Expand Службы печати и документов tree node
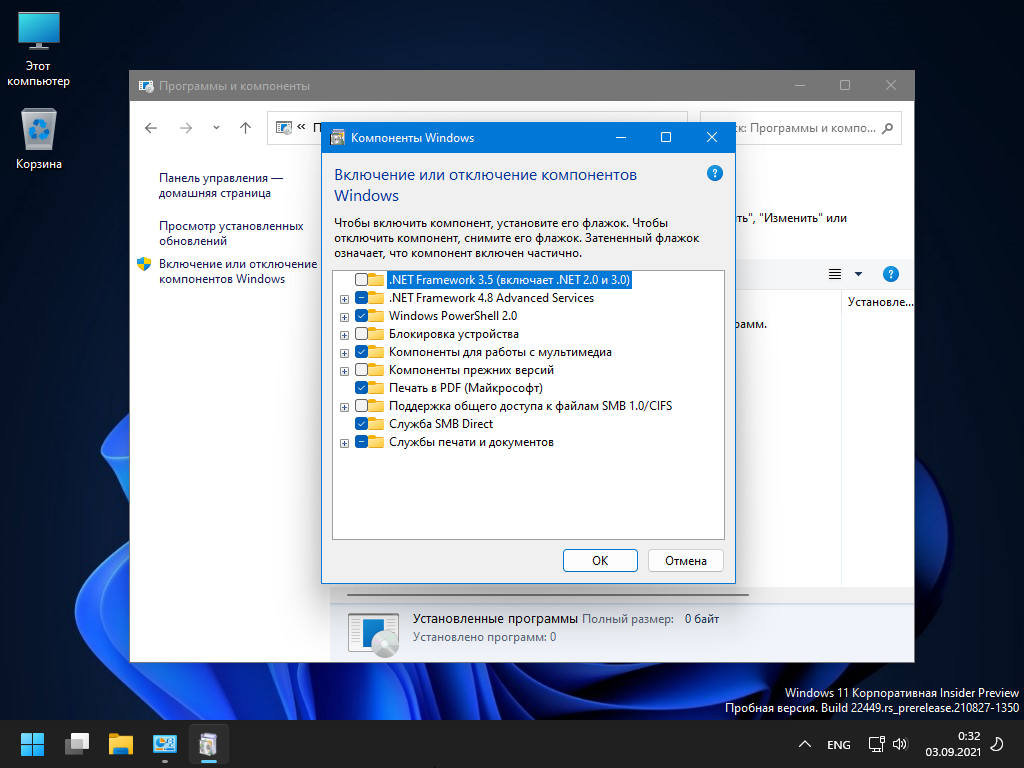The width and height of the screenshot is (1024, 768). tap(344, 442)
